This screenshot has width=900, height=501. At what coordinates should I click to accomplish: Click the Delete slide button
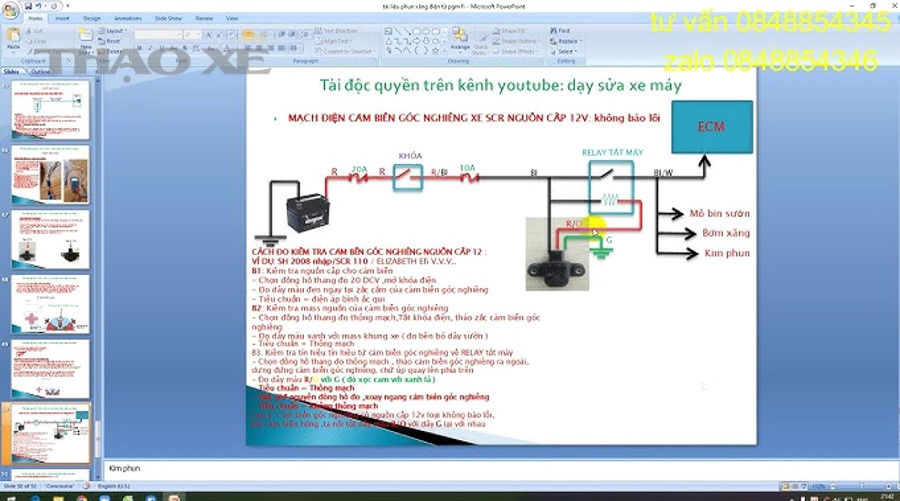pyautogui.click(x=111, y=51)
